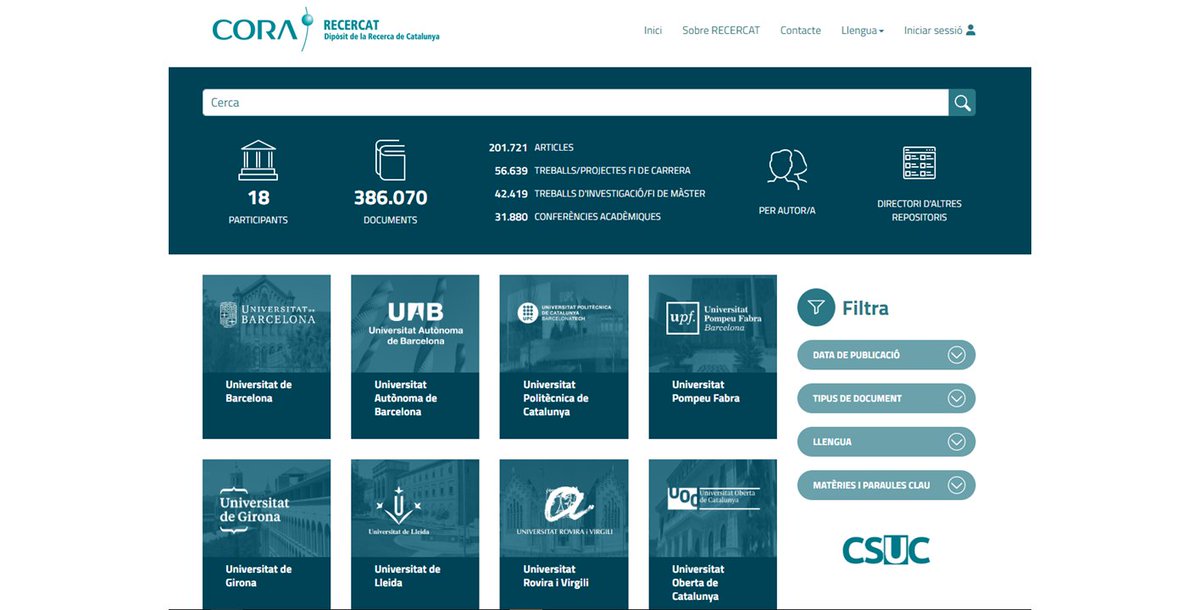
Task: Click the participants building icon
Action: 258,160
